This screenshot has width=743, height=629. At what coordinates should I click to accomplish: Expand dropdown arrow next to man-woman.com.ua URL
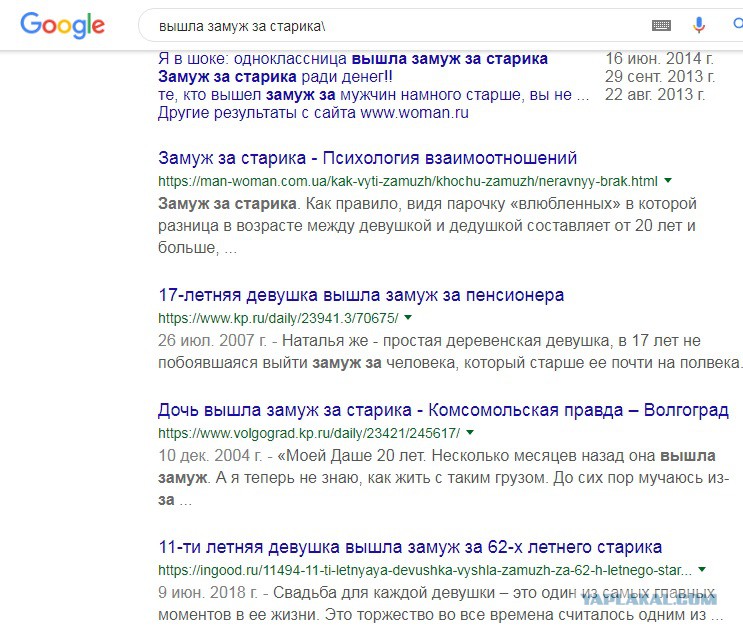pos(668,181)
